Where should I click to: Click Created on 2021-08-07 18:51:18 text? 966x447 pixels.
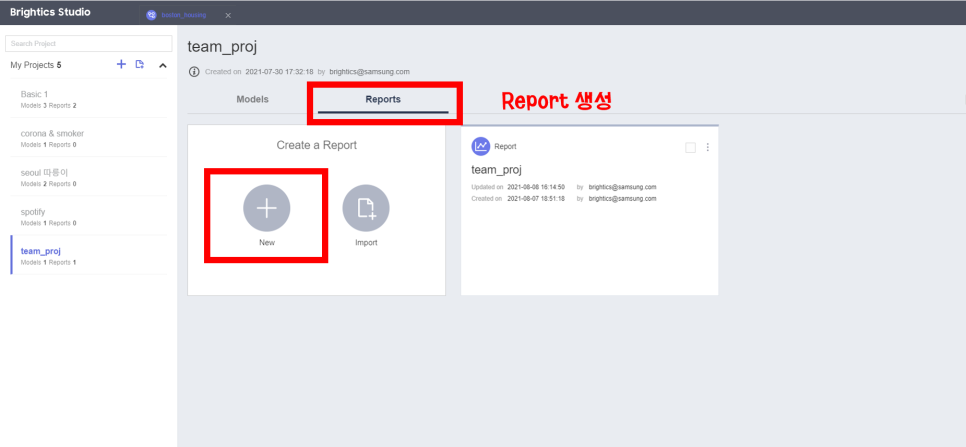tap(518, 199)
